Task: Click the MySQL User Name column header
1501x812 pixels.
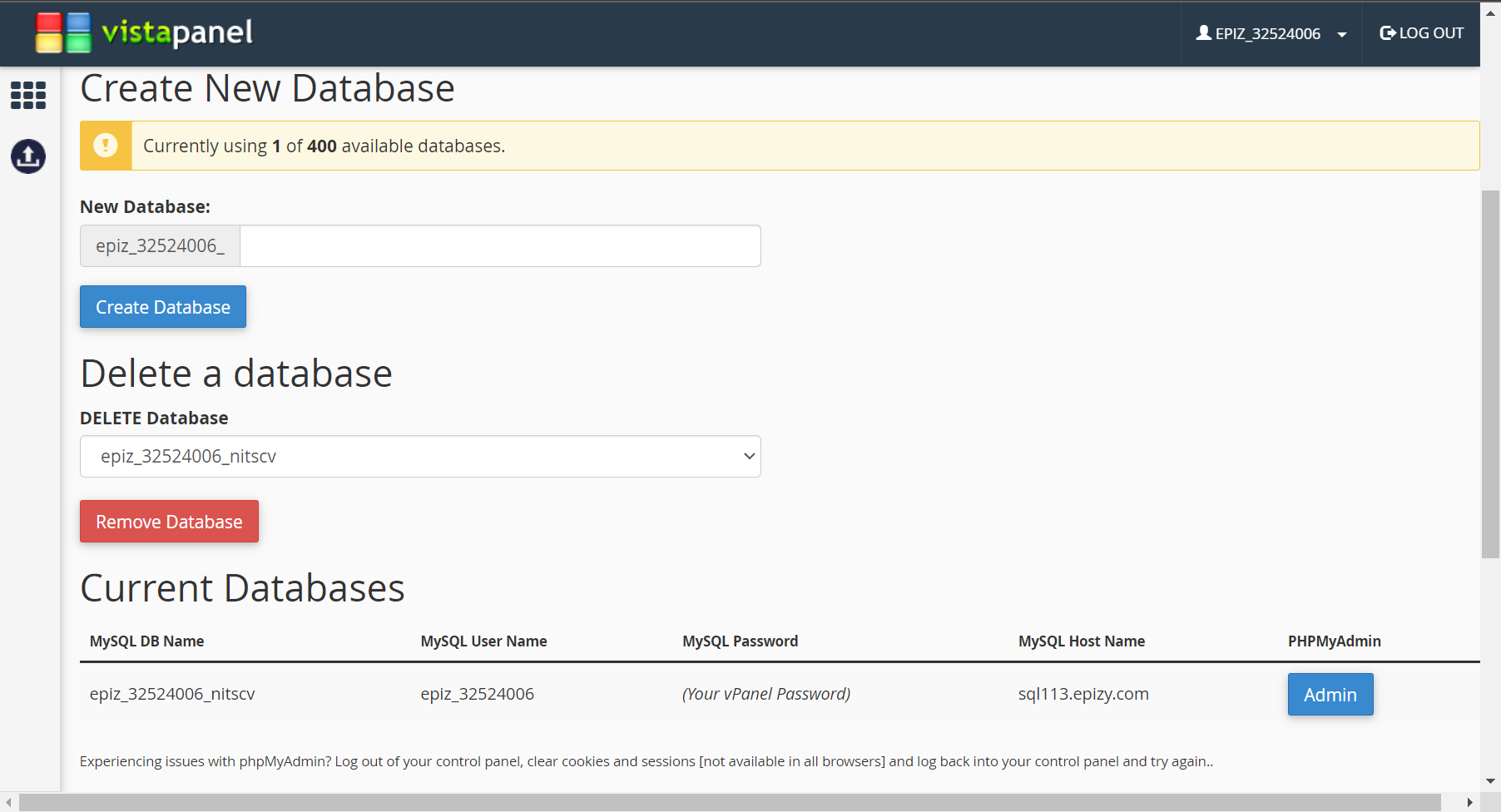Action: coord(484,641)
